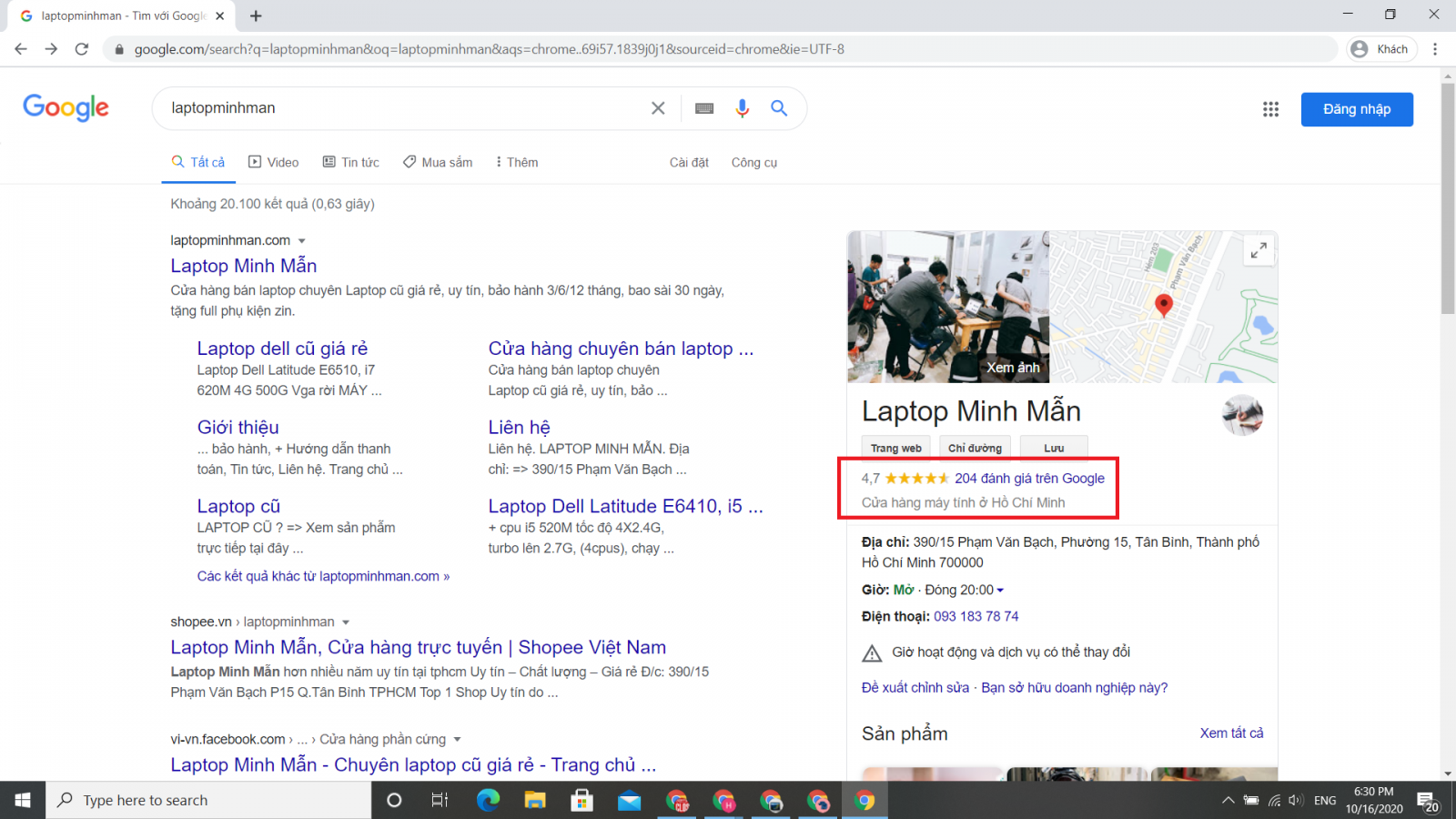The height and width of the screenshot is (819, 1456).
Task: Clear the search box with the X icon
Action: coord(658,108)
